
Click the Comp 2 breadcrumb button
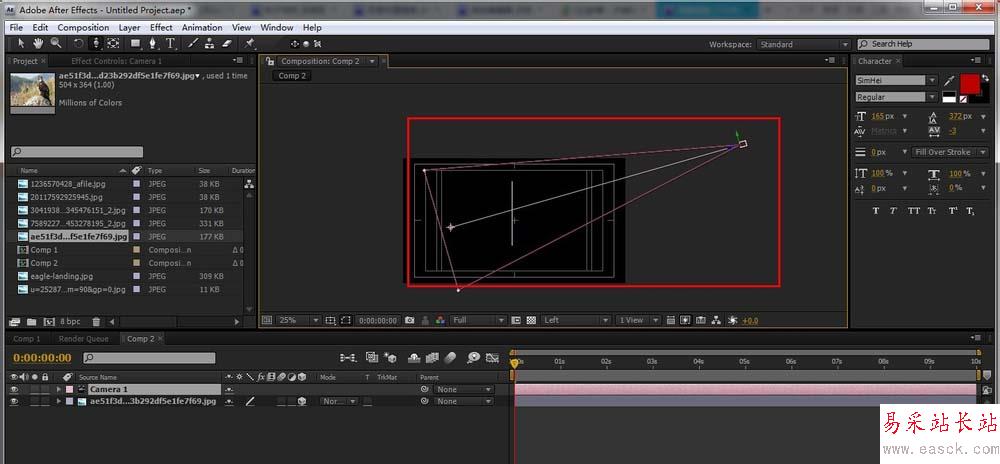[x=292, y=75]
